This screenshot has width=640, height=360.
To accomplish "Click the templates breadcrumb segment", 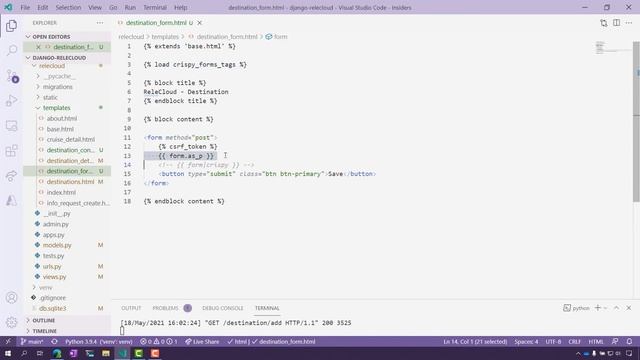I will [165, 37].
